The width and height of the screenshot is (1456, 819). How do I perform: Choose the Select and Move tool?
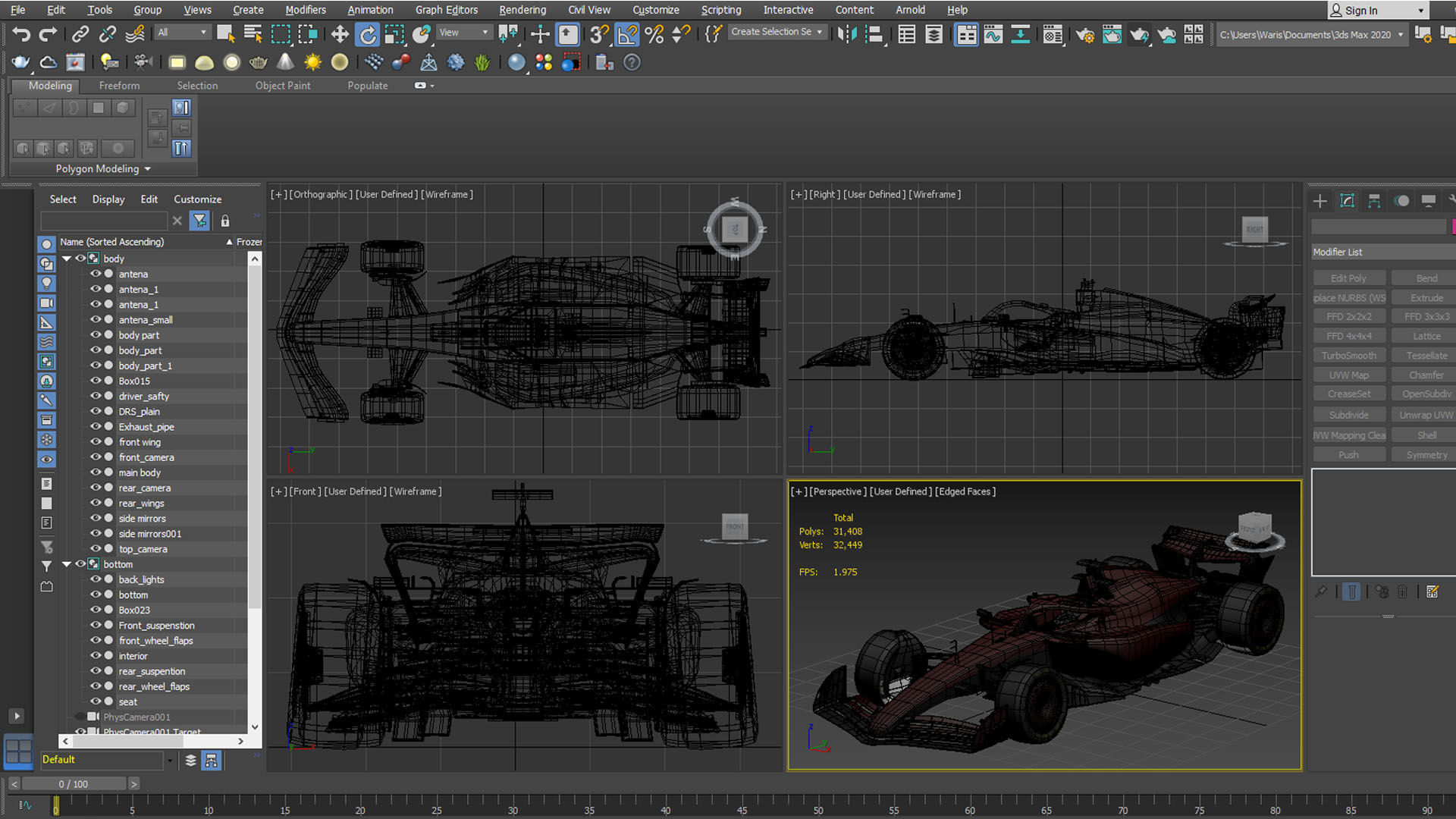pos(340,34)
